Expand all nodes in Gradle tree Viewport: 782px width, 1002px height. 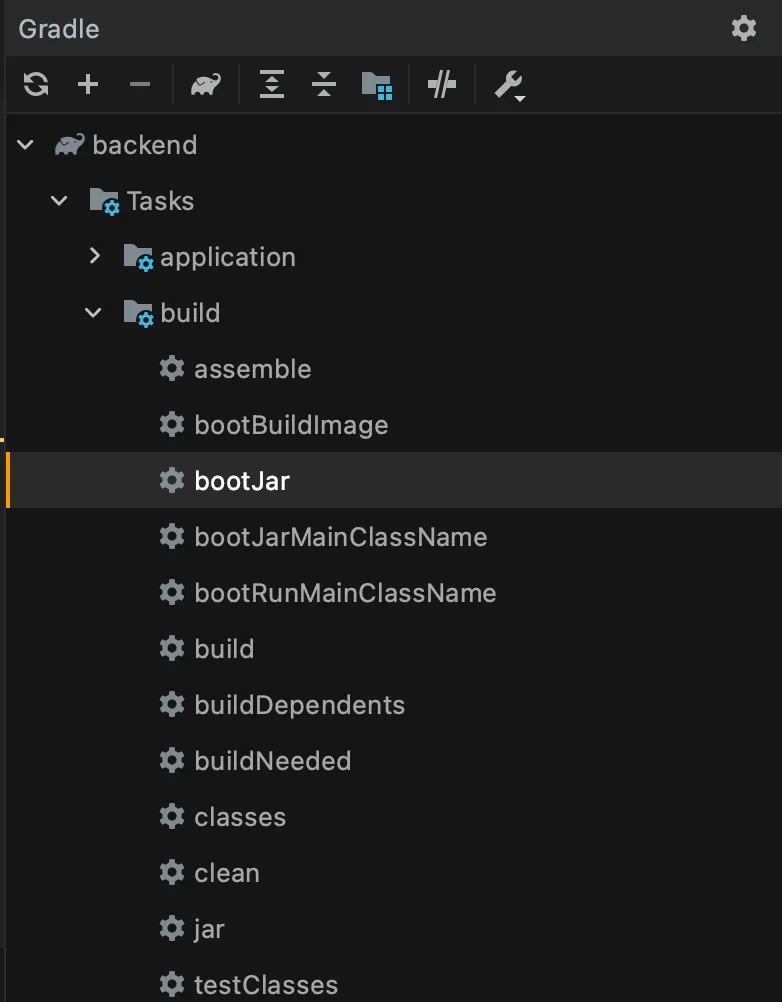point(271,85)
